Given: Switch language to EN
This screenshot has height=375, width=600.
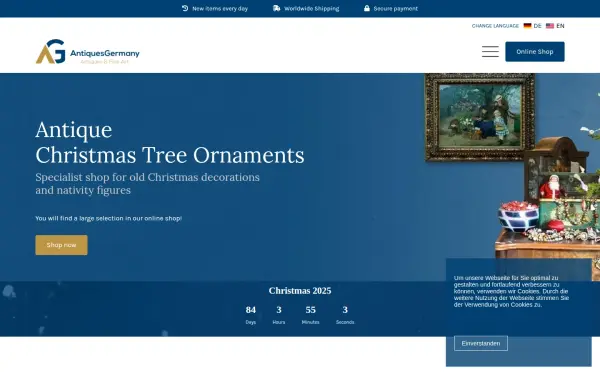Looking at the screenshot, I should click(560, 26).
